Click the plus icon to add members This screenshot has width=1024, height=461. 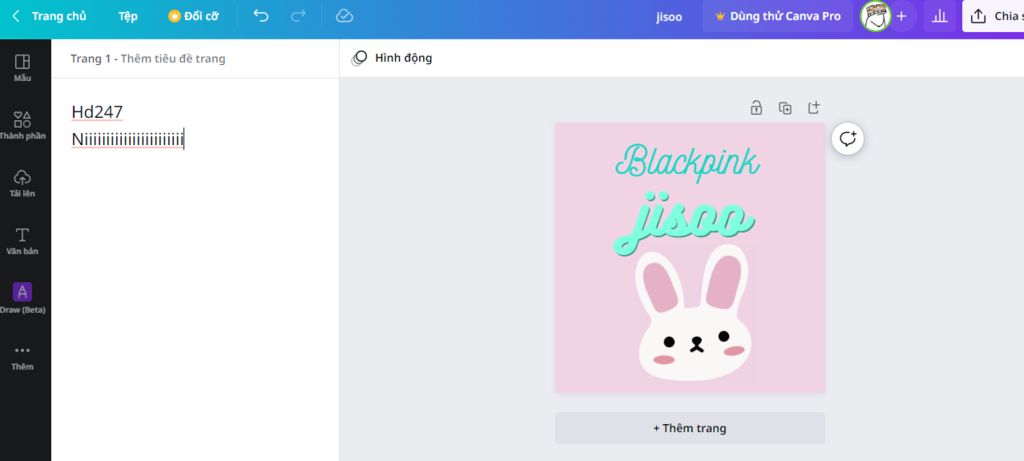point(901,16)
